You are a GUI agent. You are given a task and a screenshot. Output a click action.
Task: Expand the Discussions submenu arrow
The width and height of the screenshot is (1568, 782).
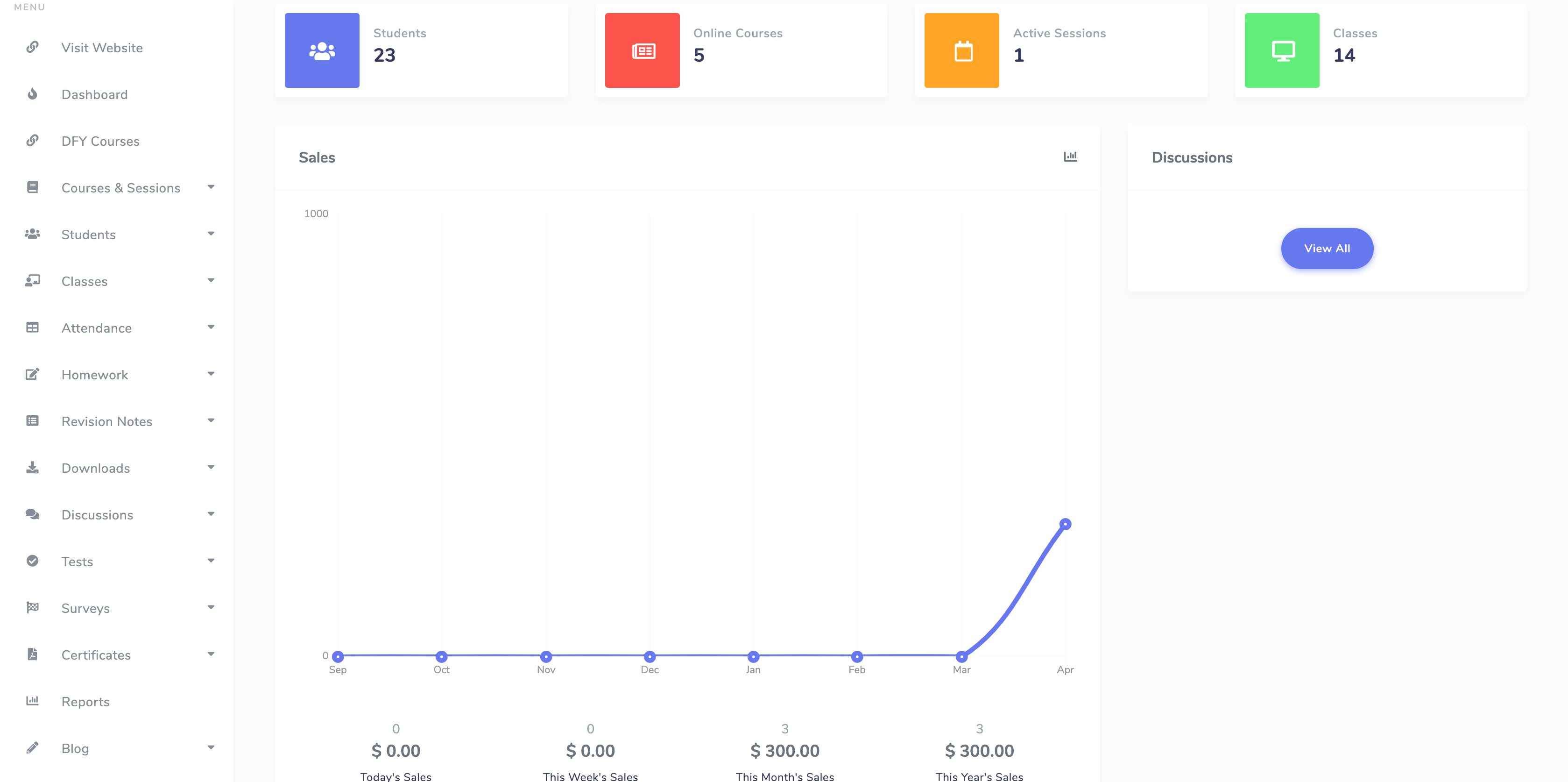pos(211,514)
